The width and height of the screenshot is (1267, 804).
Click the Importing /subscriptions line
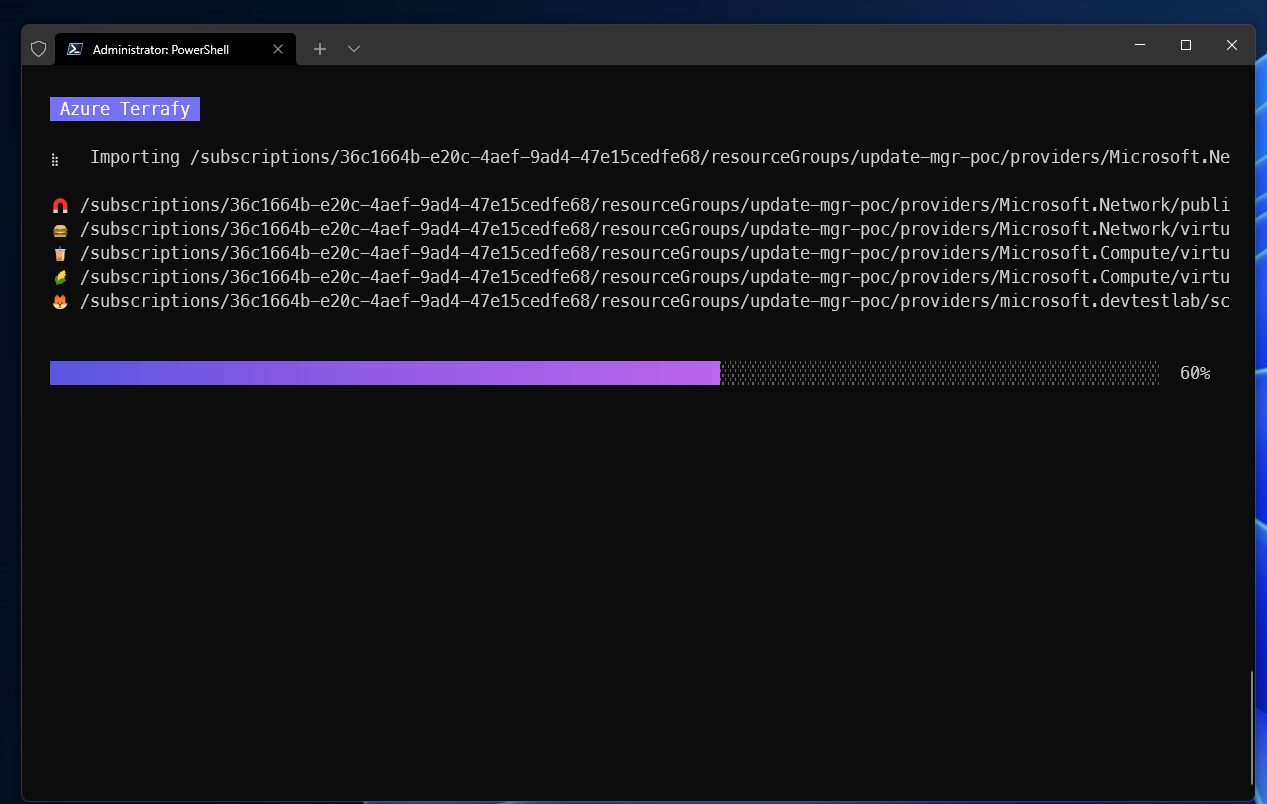pyautogui.click(x=660, y=157)
